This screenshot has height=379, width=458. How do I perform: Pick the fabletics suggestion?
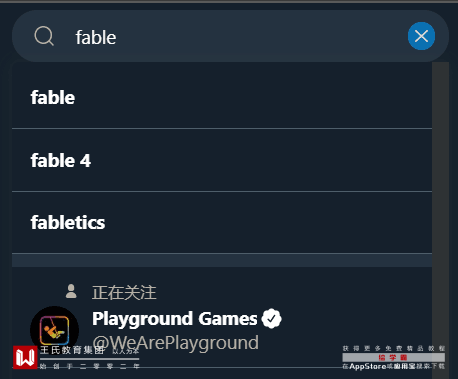222,222
